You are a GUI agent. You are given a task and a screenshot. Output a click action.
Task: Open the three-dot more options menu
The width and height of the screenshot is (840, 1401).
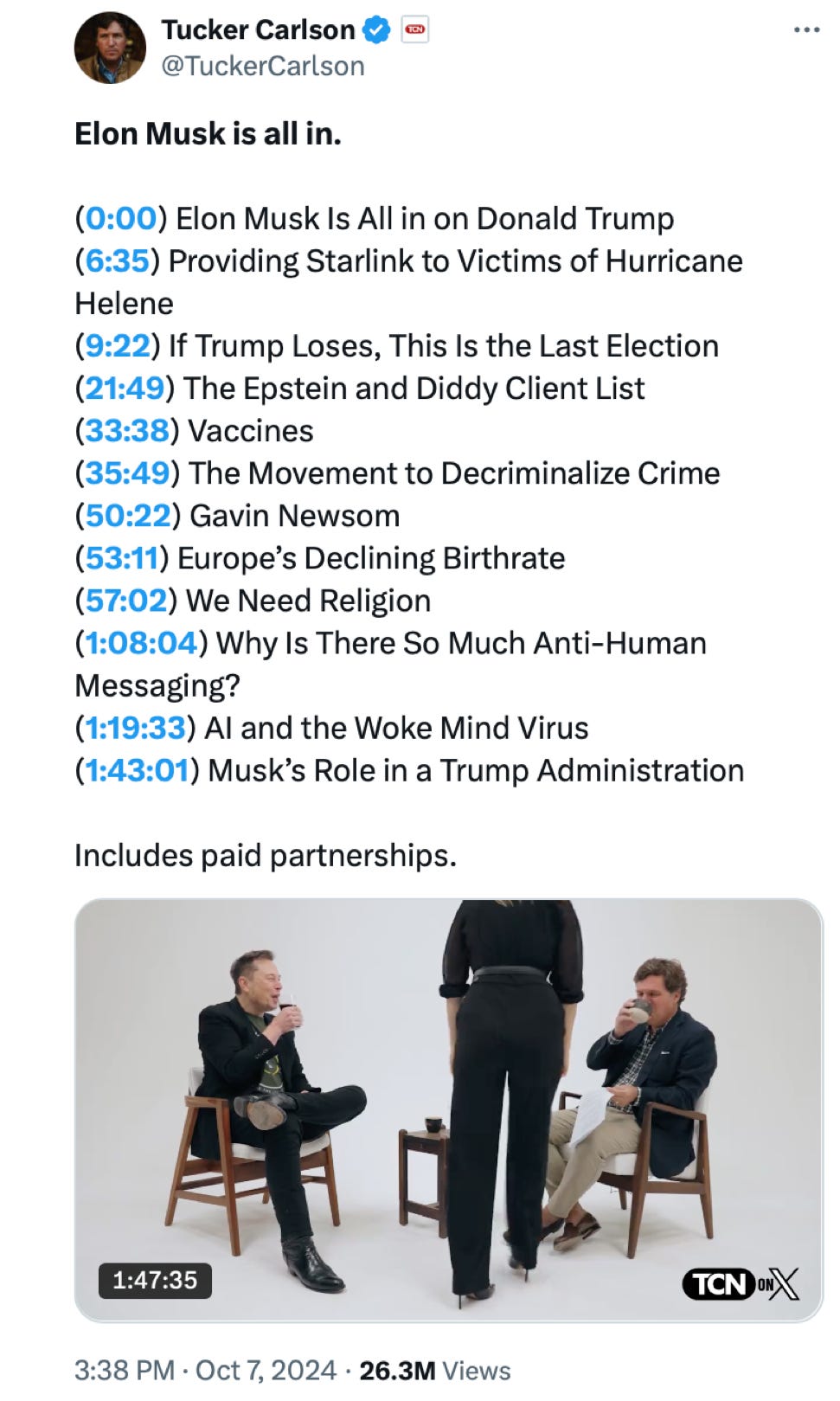805,30
